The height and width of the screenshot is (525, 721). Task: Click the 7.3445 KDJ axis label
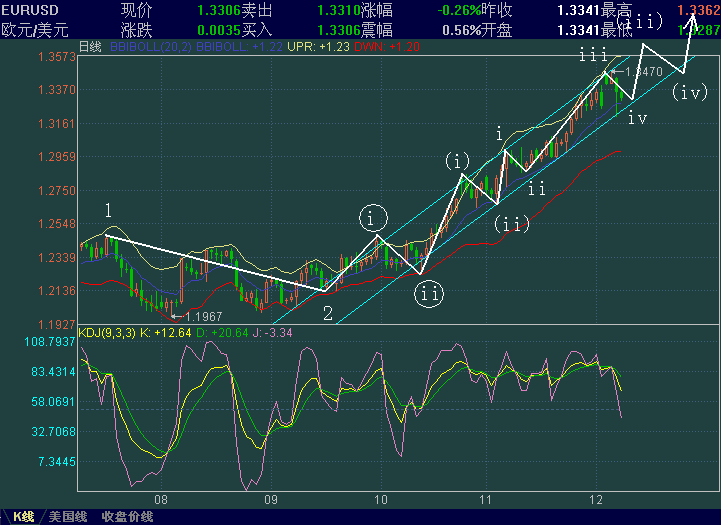click(x=57, y=462)
